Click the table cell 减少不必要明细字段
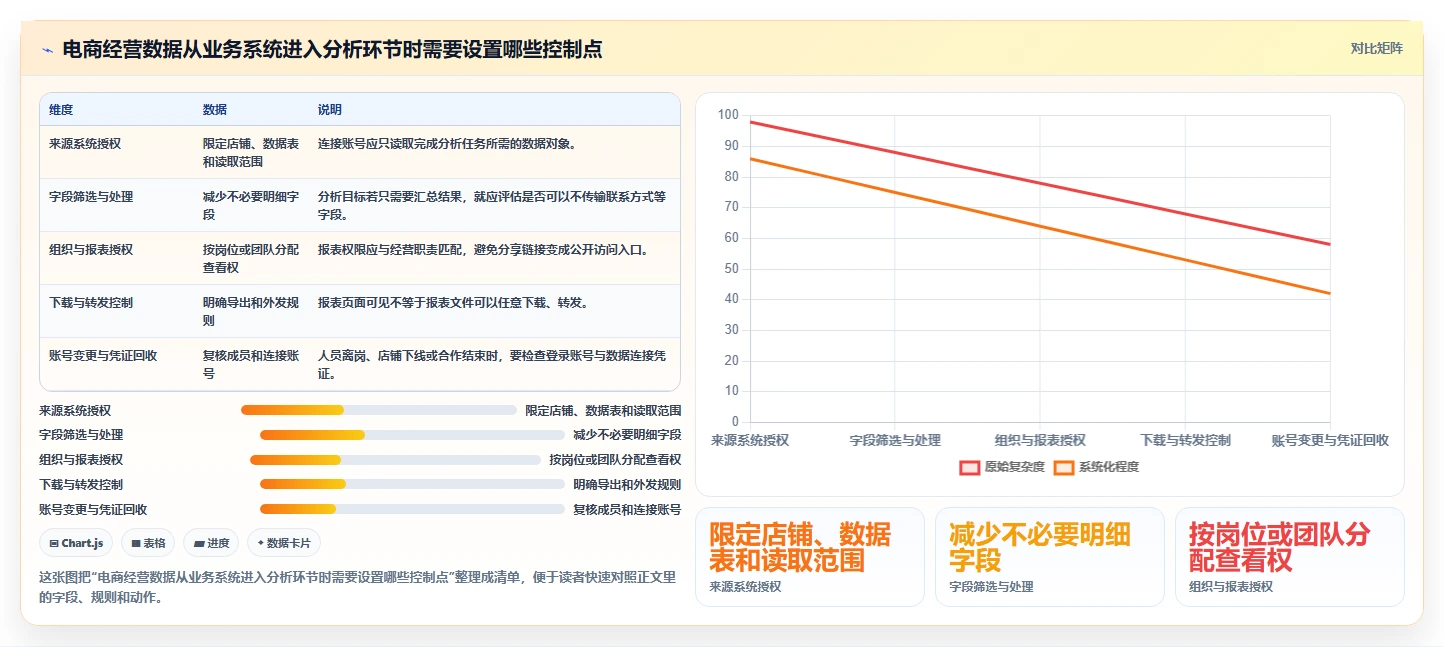Image resolution: width=1444 pixels, height=647 pixels. click(251, 205)
